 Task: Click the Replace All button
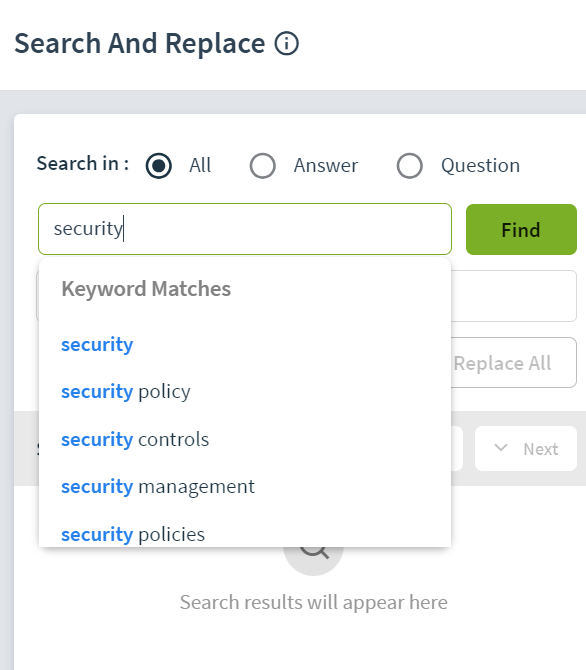513,363
